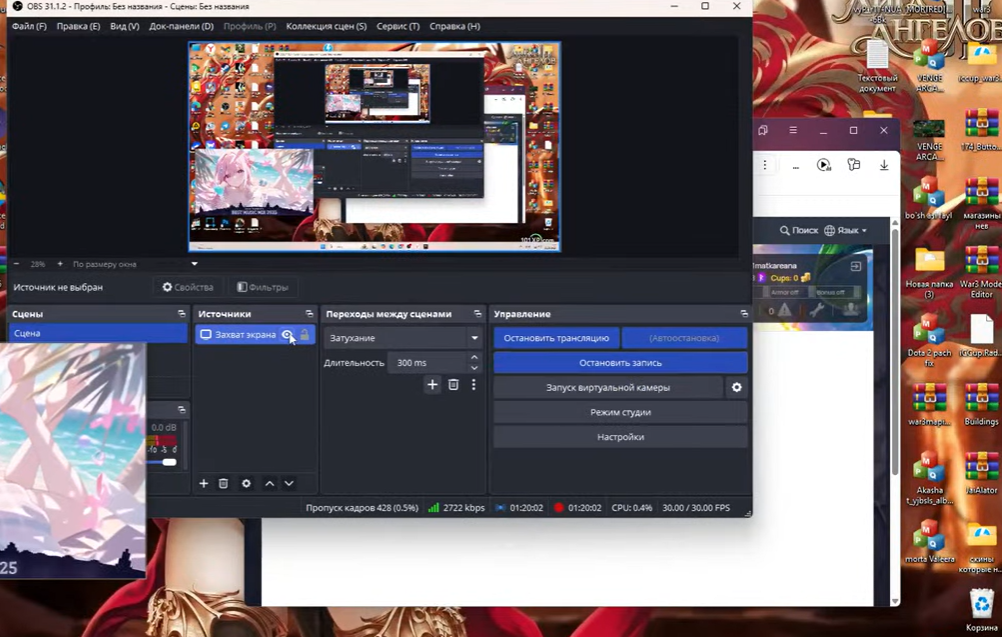The width and height of the screenshot is (1002, 637).
Task: Open virtual camera settings gear
Action: (737, 387)
